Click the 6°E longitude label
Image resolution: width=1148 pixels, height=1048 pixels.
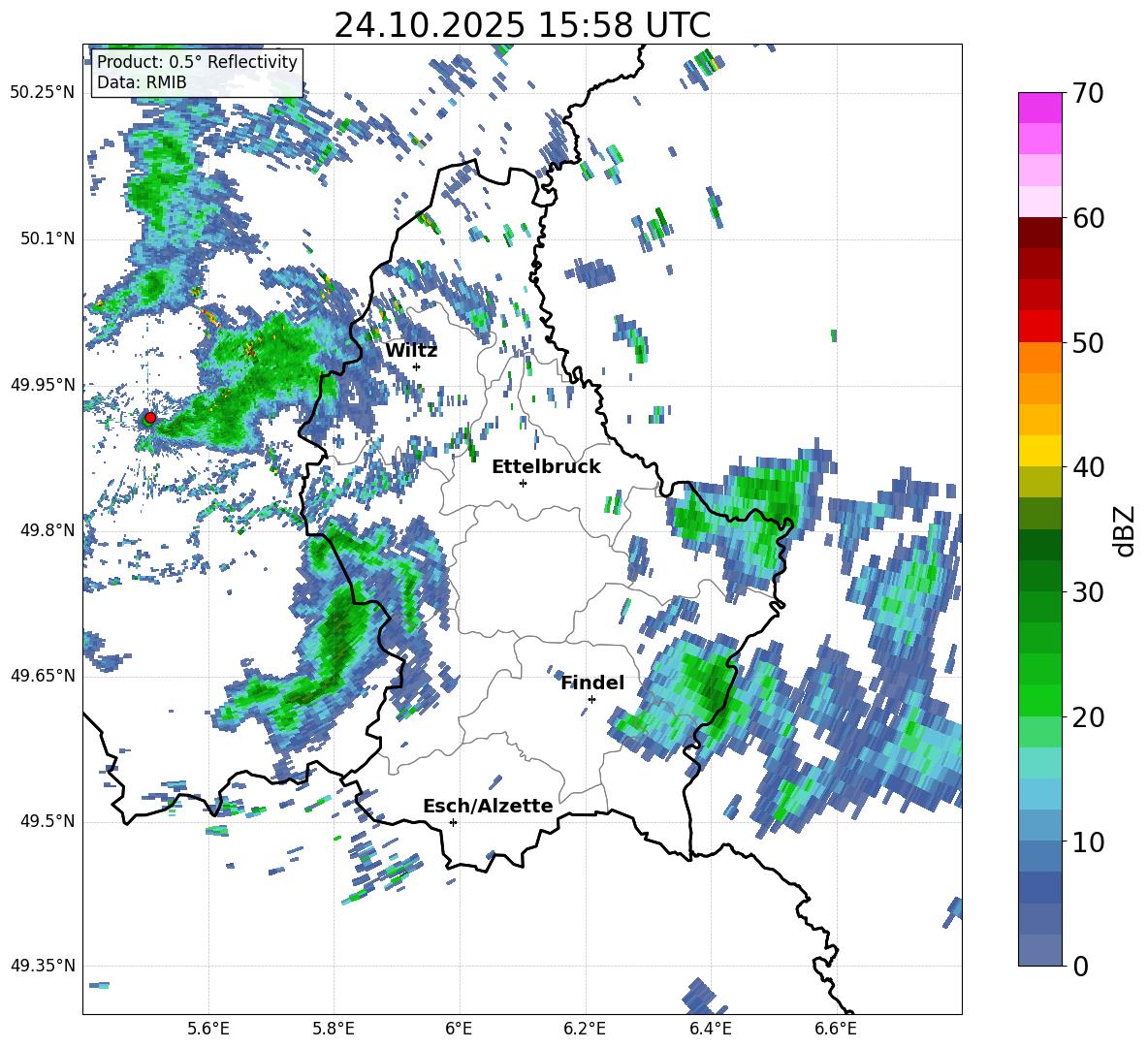459,1029
